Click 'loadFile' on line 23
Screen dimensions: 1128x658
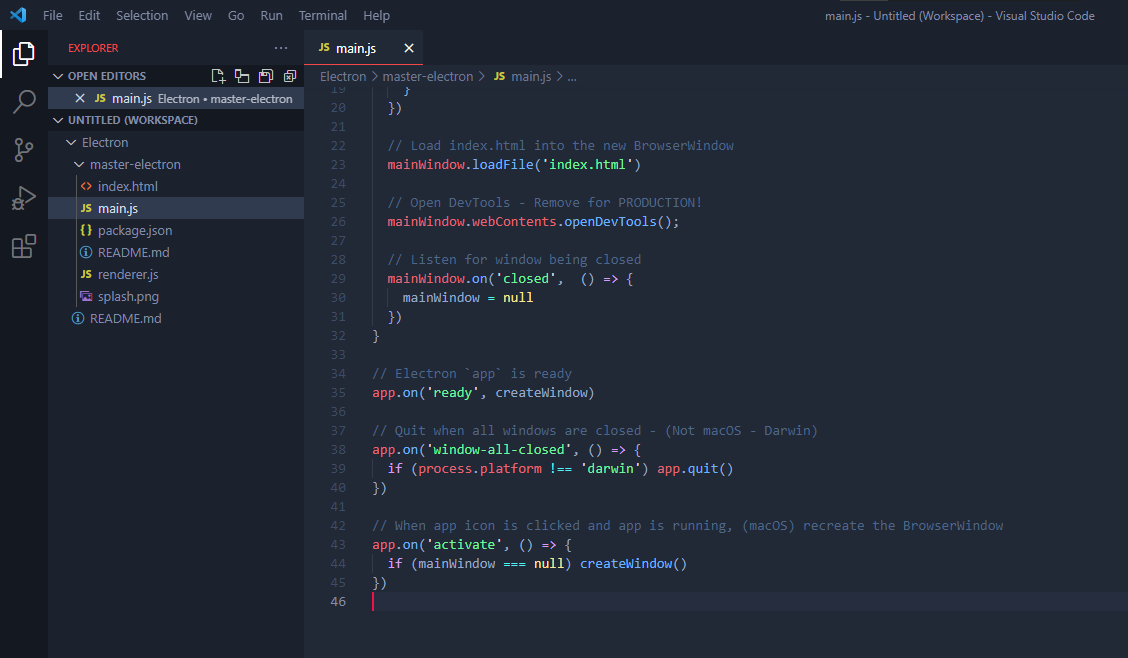point(503,165)
